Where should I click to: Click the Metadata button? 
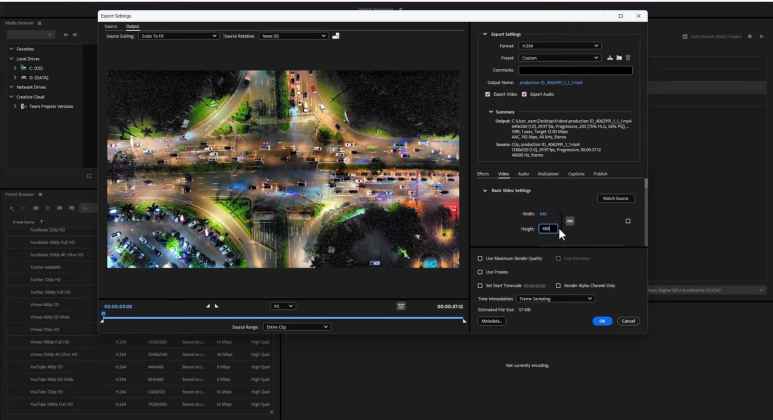click(492, 321)
